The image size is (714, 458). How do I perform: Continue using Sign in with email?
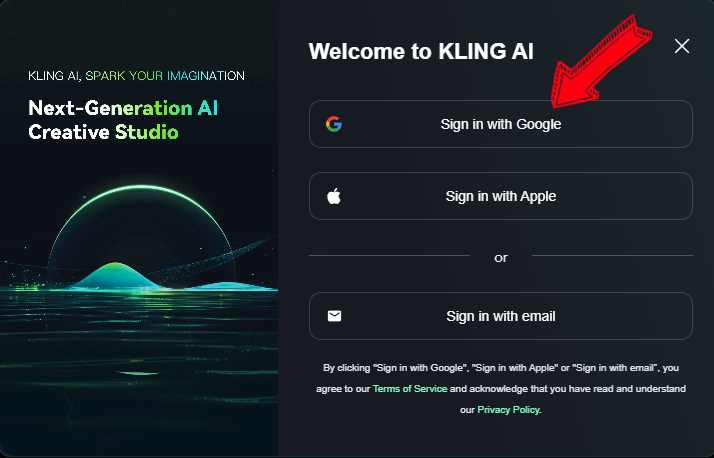click(x=501, y=316)
